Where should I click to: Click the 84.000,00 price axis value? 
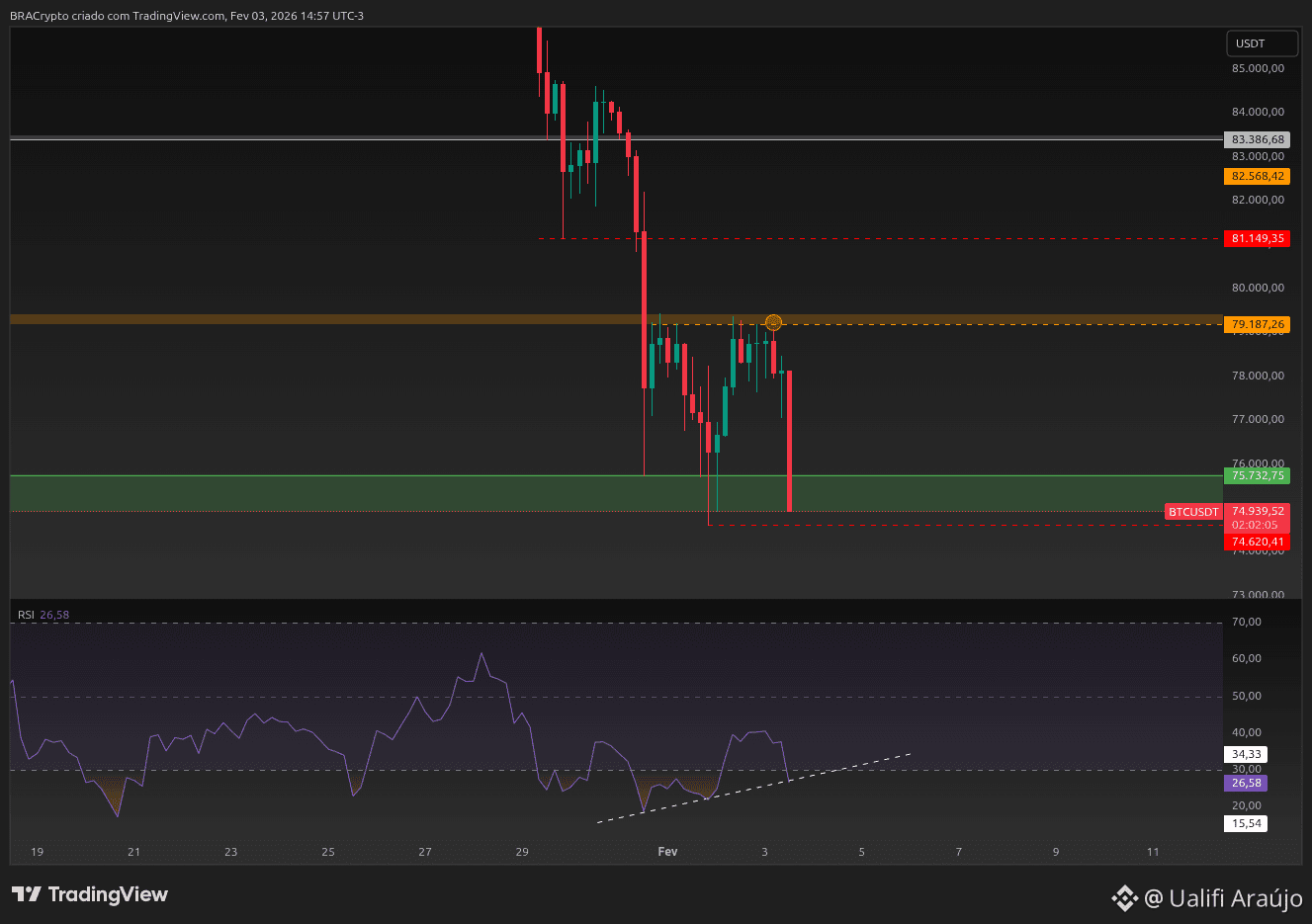click(x=1258, y=112)
